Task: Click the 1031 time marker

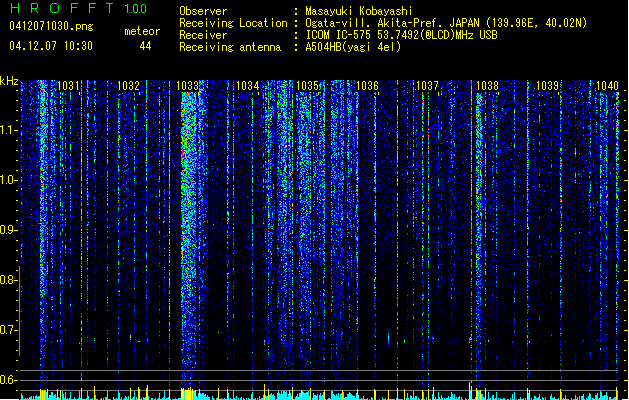Action: [x=68, y=86]
